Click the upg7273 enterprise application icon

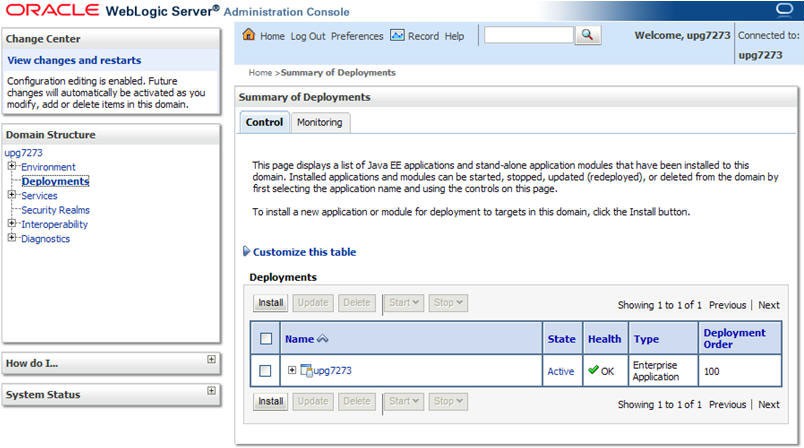(x=306, y=370)
